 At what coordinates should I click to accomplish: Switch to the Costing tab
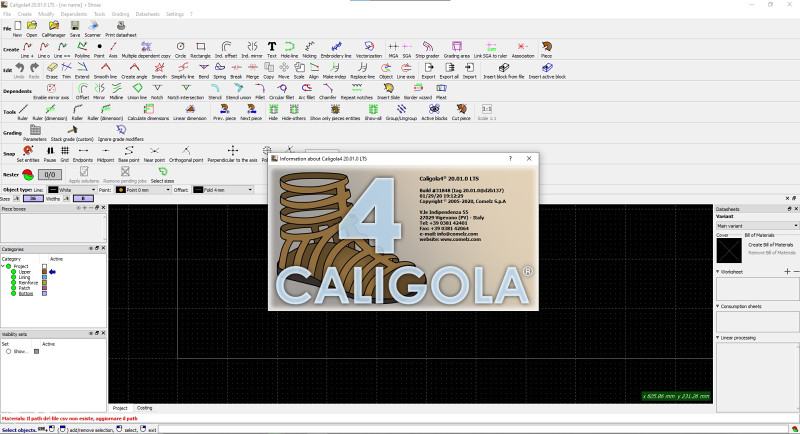click(x=144, y=408)
